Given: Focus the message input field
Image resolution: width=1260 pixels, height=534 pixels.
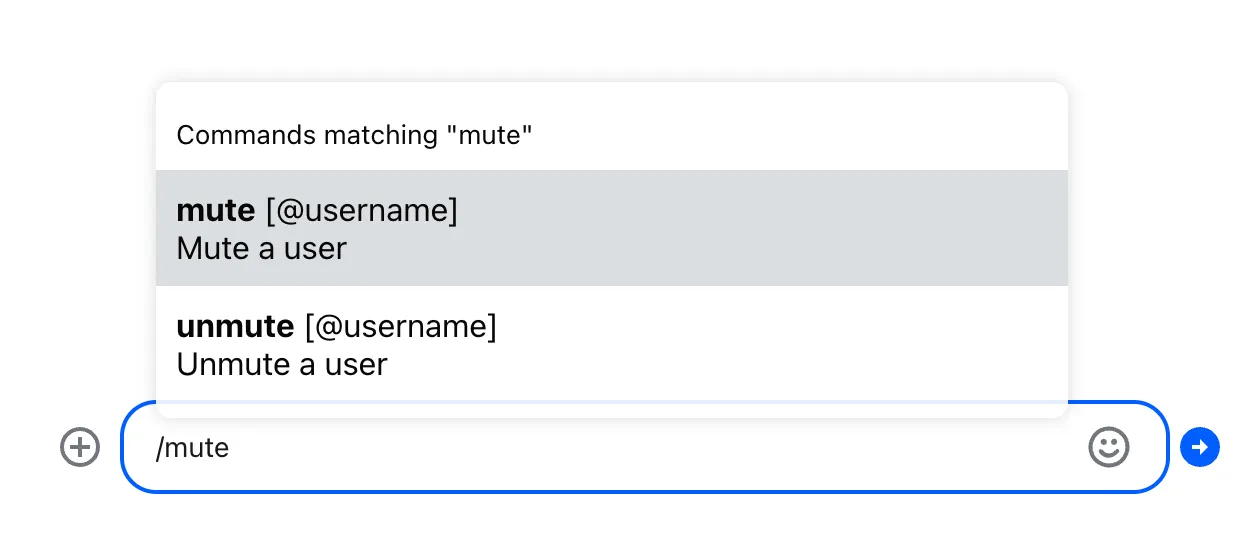Looking at the screenshot, I should click(x=640, y=447).
